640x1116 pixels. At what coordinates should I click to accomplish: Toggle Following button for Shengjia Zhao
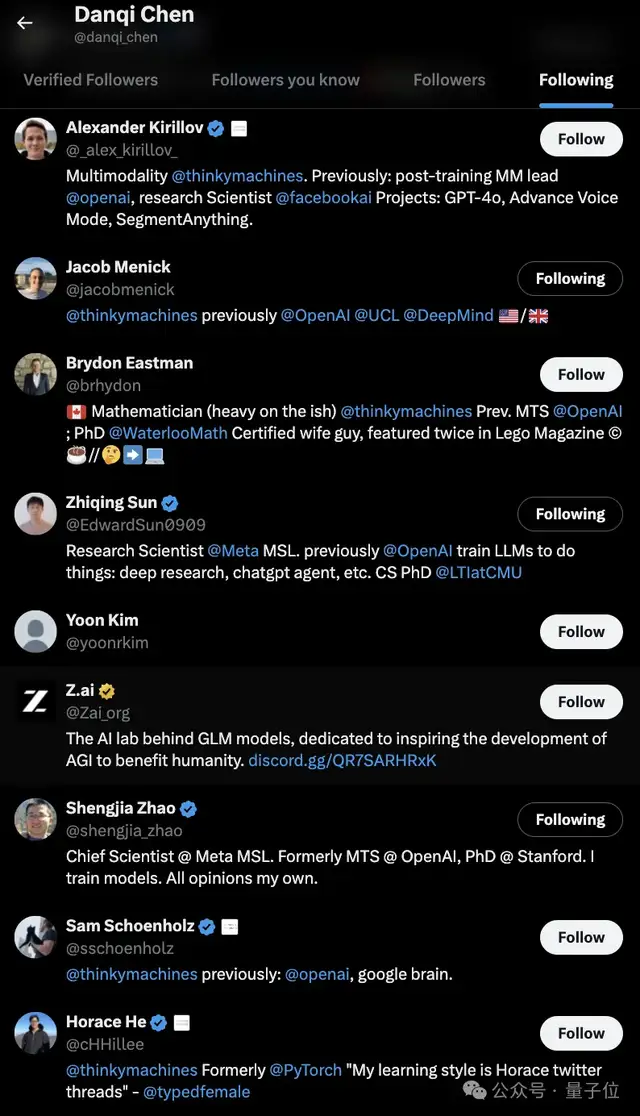pyautogui.click(x=570, y=820)
